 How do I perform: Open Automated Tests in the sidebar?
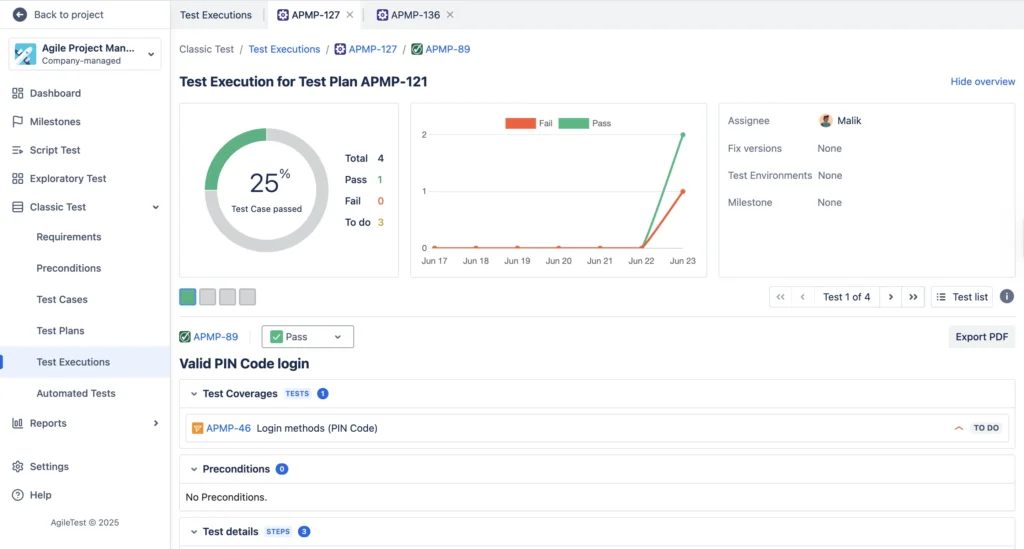pos(76,394)
